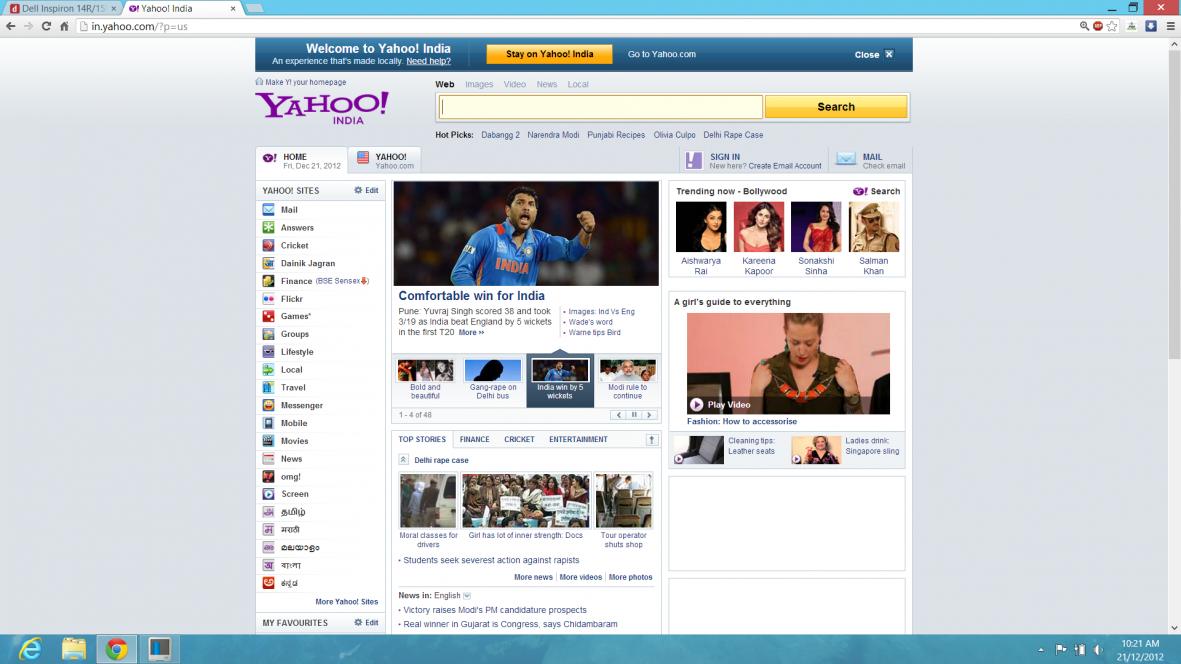Screen dimensions: 1181x664
Task: Open Internet Explorer from the taskbar
Action: [30, 649]
